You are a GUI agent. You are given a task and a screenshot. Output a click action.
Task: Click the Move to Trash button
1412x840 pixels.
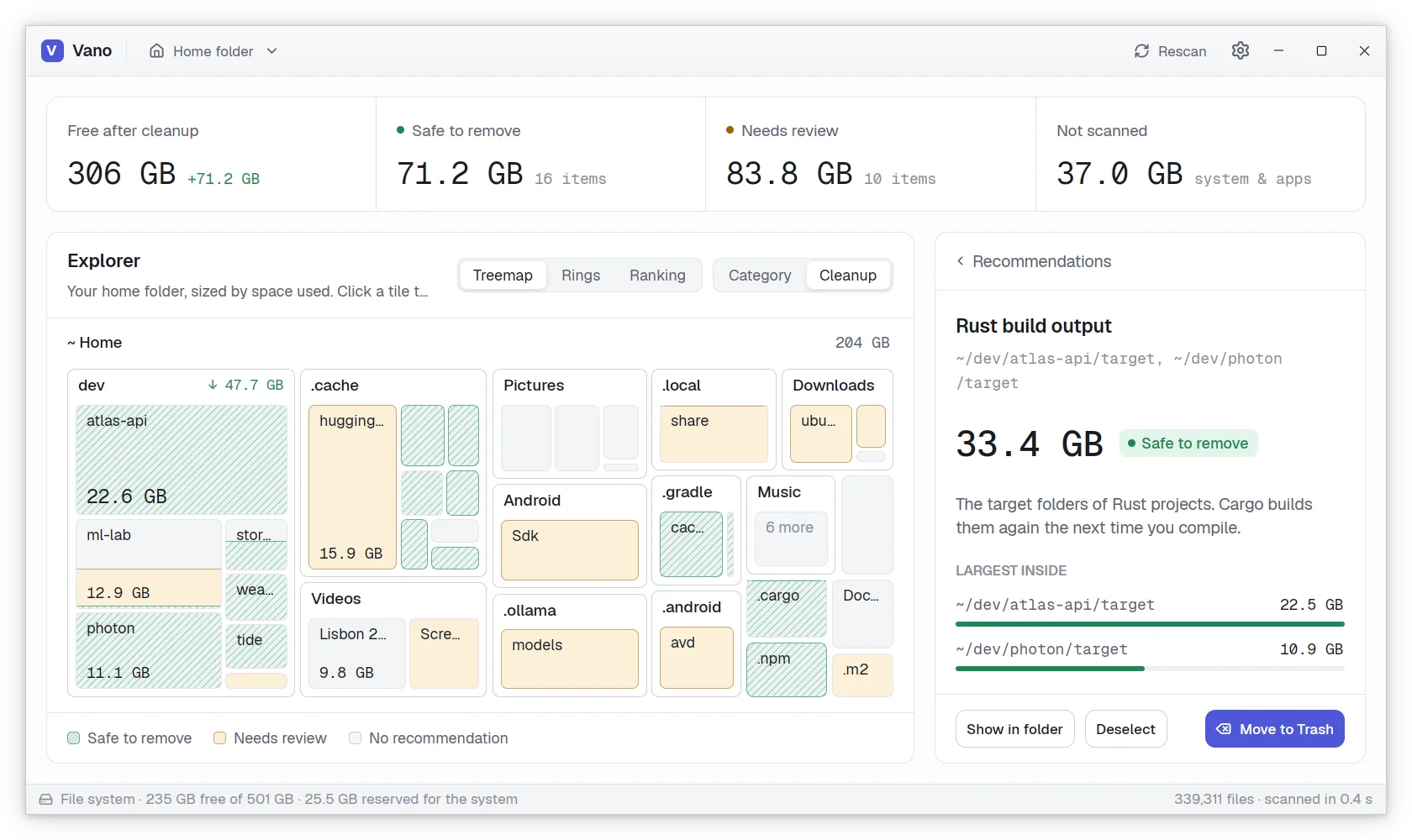coord(1274,729)
